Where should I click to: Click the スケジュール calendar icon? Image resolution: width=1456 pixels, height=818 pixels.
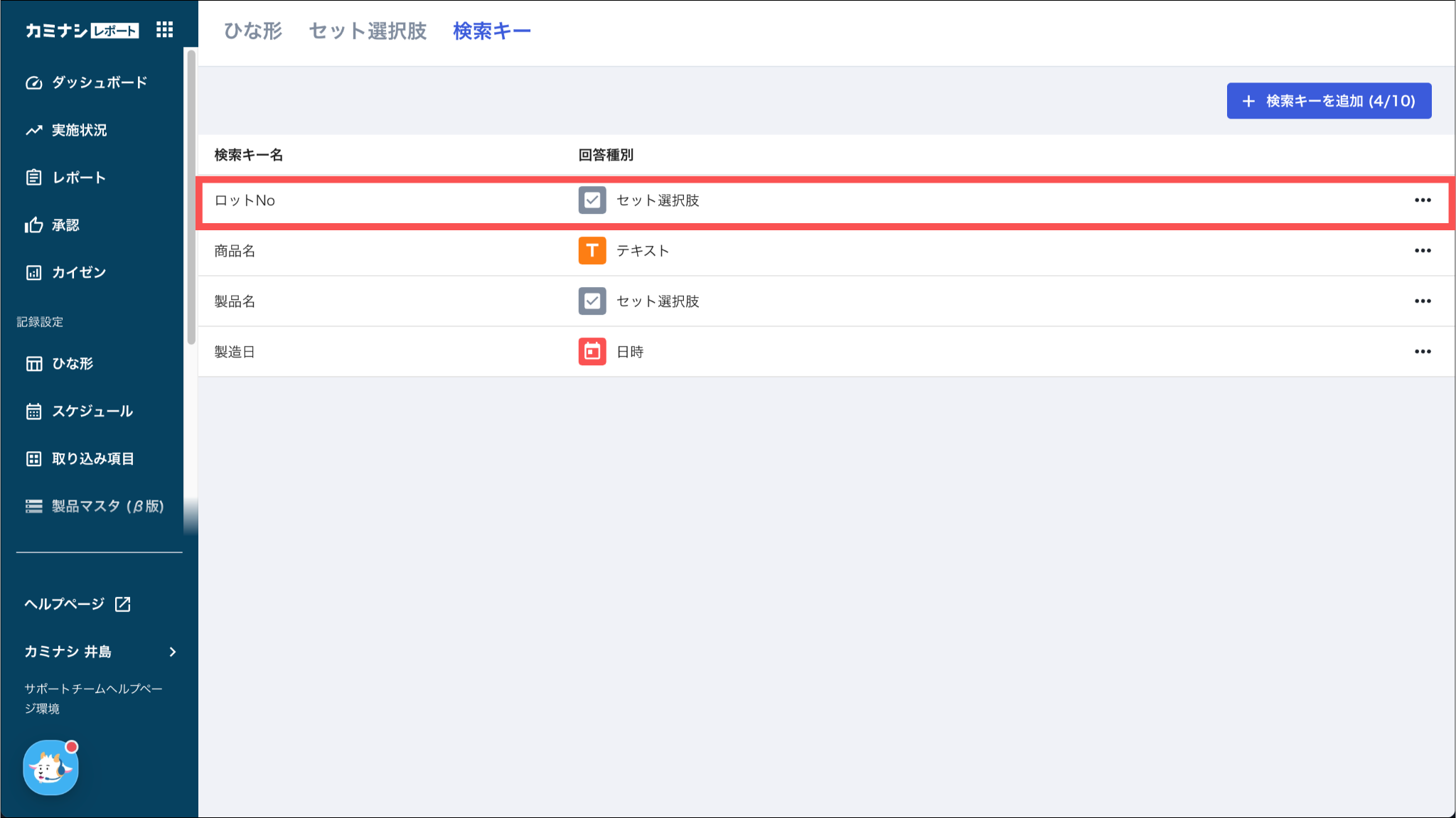point(33,411)
